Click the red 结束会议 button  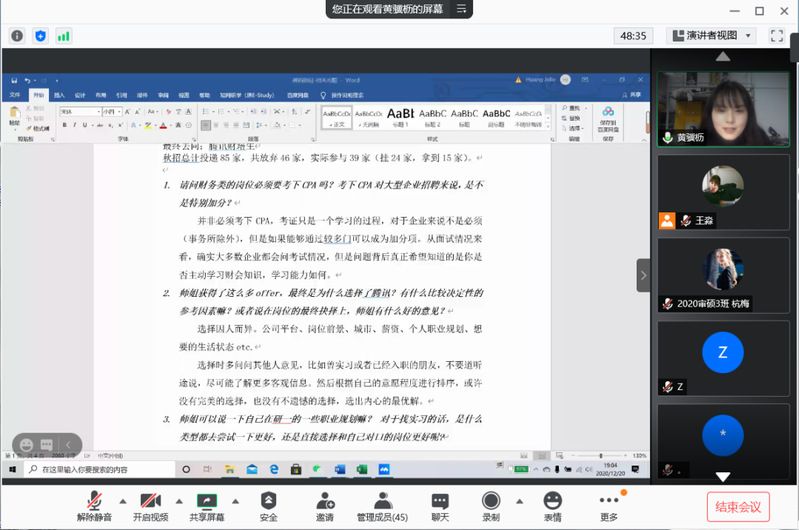pyautogui.click(x=738, y=506)
